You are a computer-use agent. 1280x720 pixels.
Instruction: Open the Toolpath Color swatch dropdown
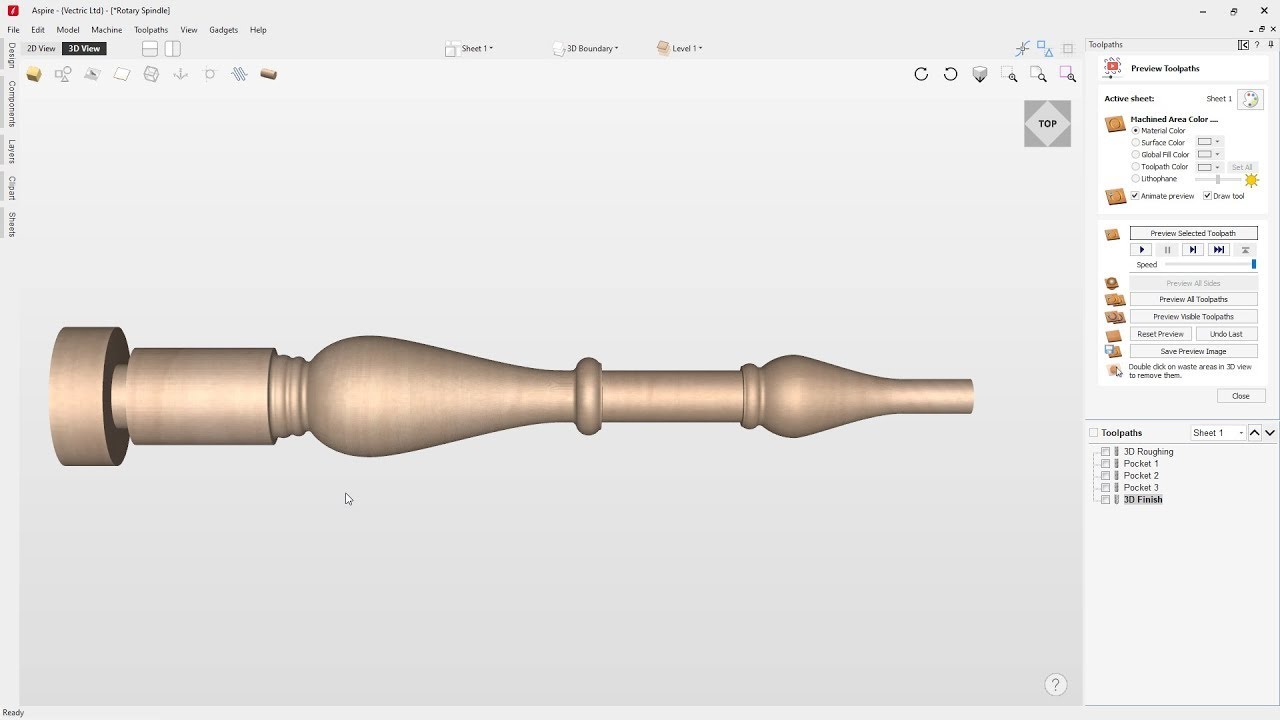(1209, 166)
